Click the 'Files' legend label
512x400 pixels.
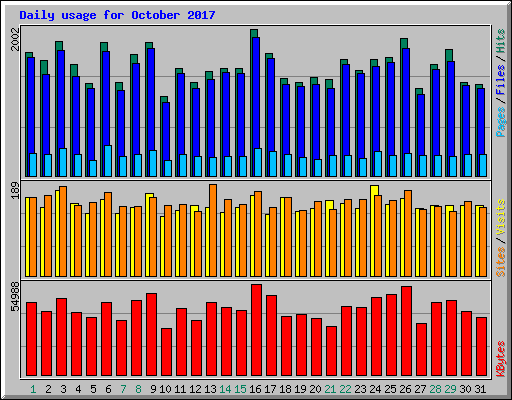(x=500, y=80)
